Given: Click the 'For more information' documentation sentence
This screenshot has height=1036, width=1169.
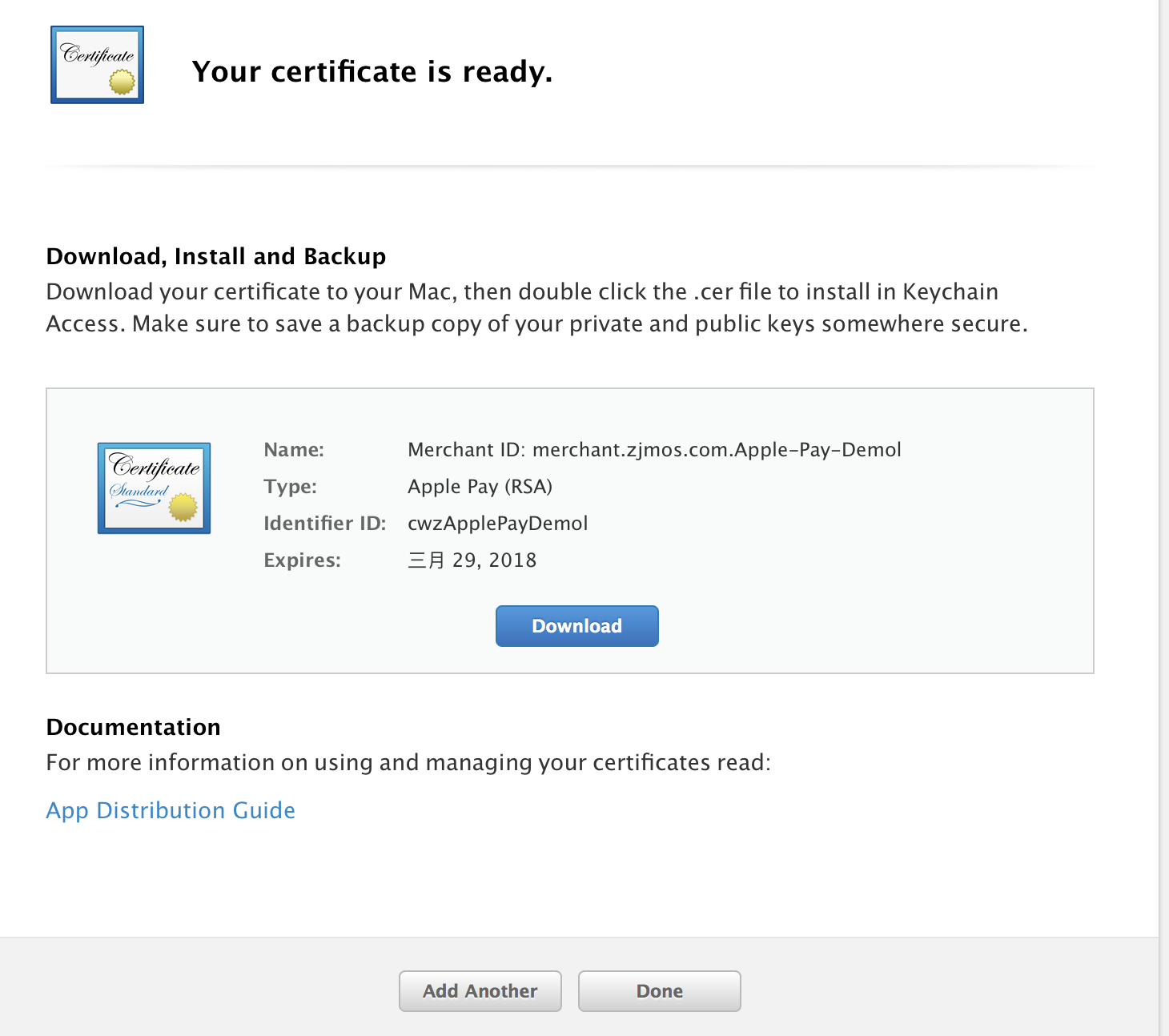Looking at the screenshot, I should pyautogui.click(x=408, y=762).
